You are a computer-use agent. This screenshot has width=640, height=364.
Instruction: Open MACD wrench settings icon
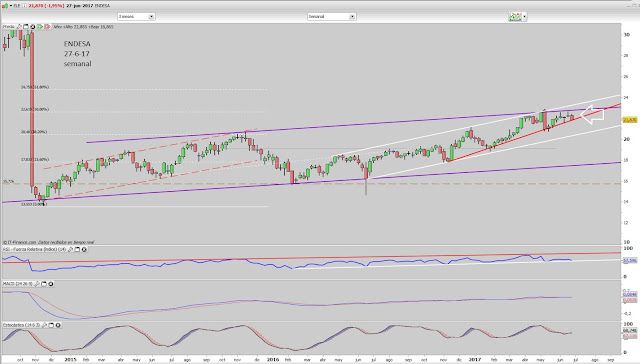click(x=37, y=284)
